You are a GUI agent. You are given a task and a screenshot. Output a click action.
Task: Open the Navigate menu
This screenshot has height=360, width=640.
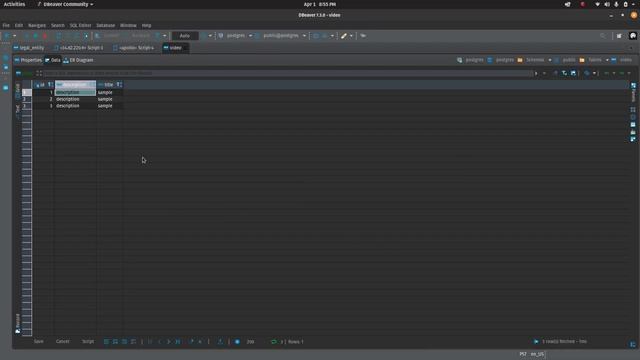[37, 25]
